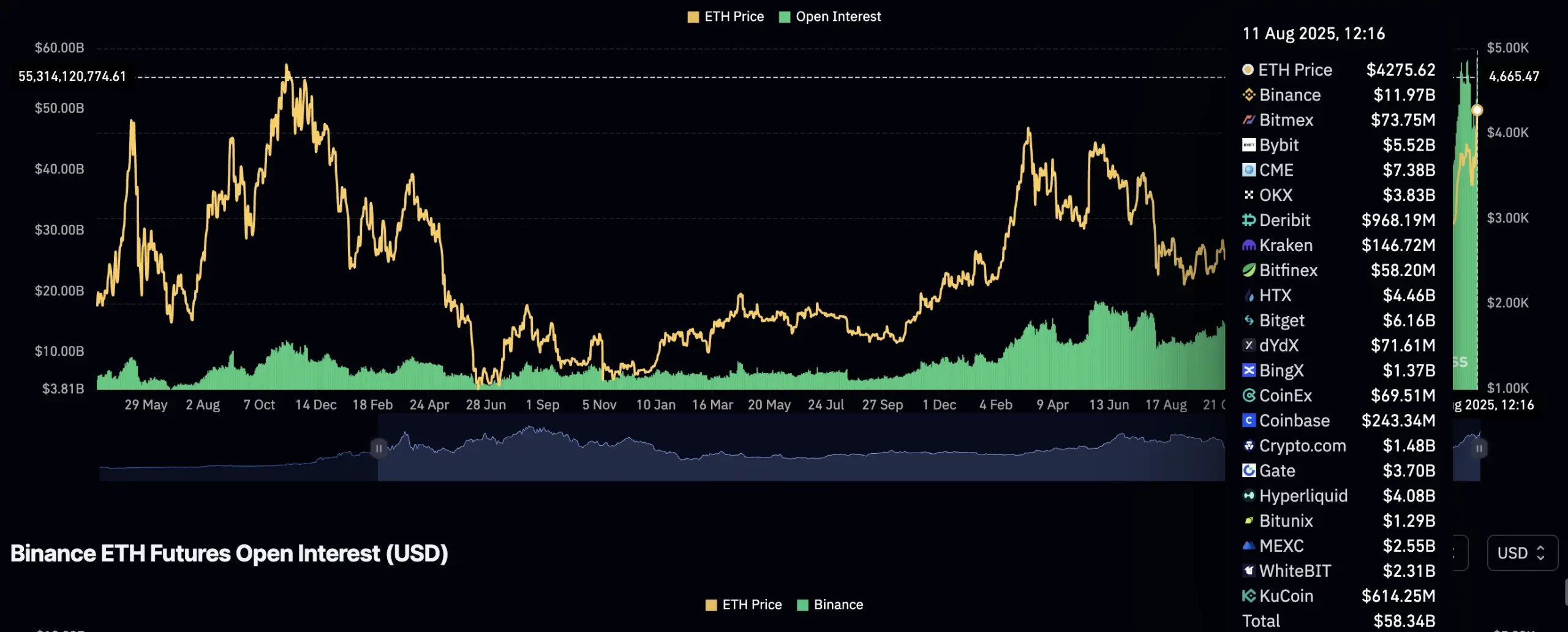The width and height of the screenshot is (1568, 632).
Task: Click the tooltip date 11 Aug 2025, 12:16
Action: pyautogui.click(x=1313, y=34)
